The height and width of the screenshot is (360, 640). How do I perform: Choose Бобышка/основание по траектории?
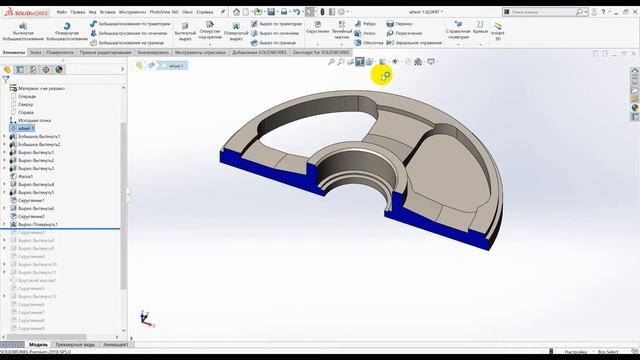pos(130,24)
